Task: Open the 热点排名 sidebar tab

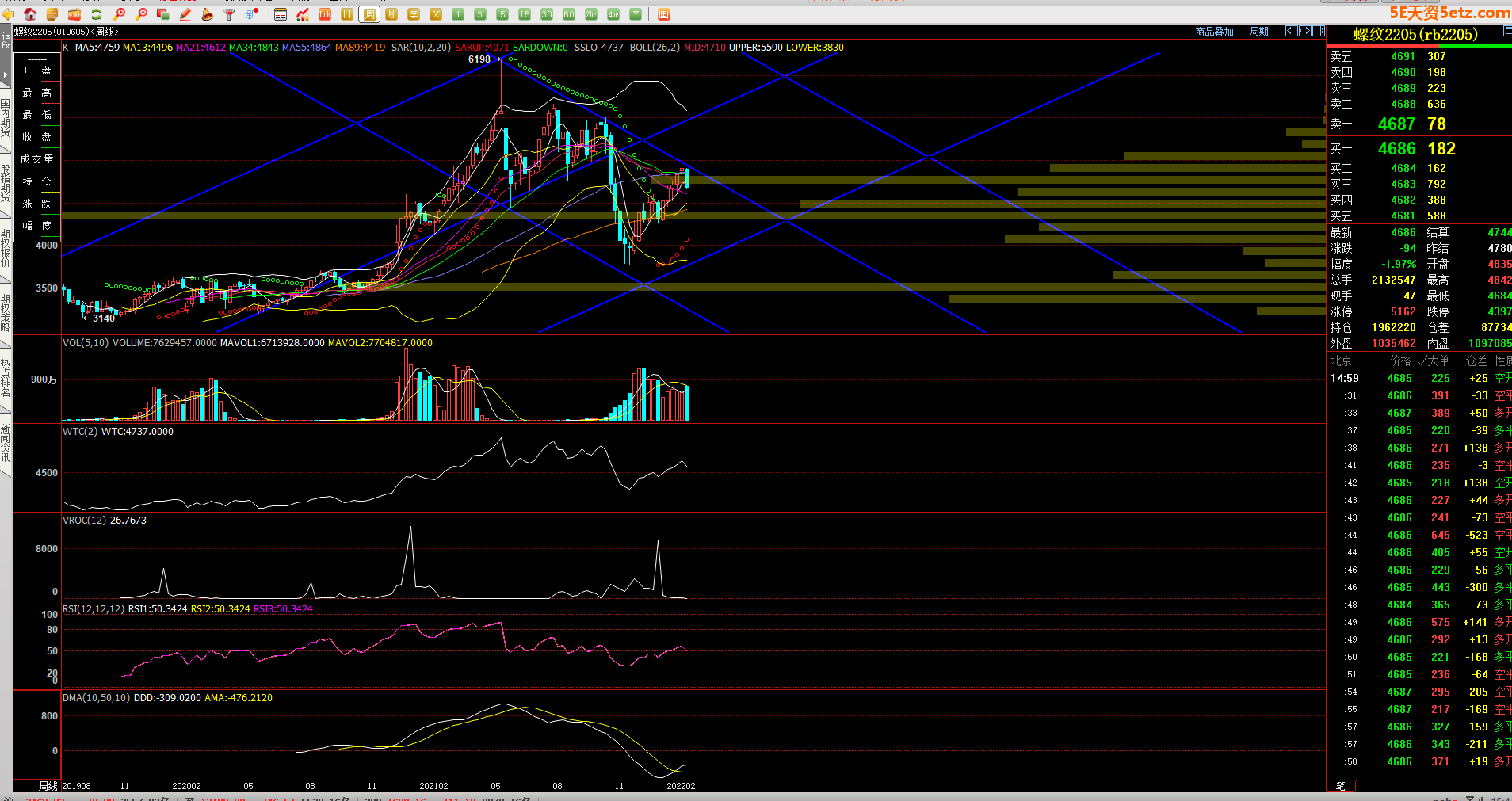Action: coord(6,378)
